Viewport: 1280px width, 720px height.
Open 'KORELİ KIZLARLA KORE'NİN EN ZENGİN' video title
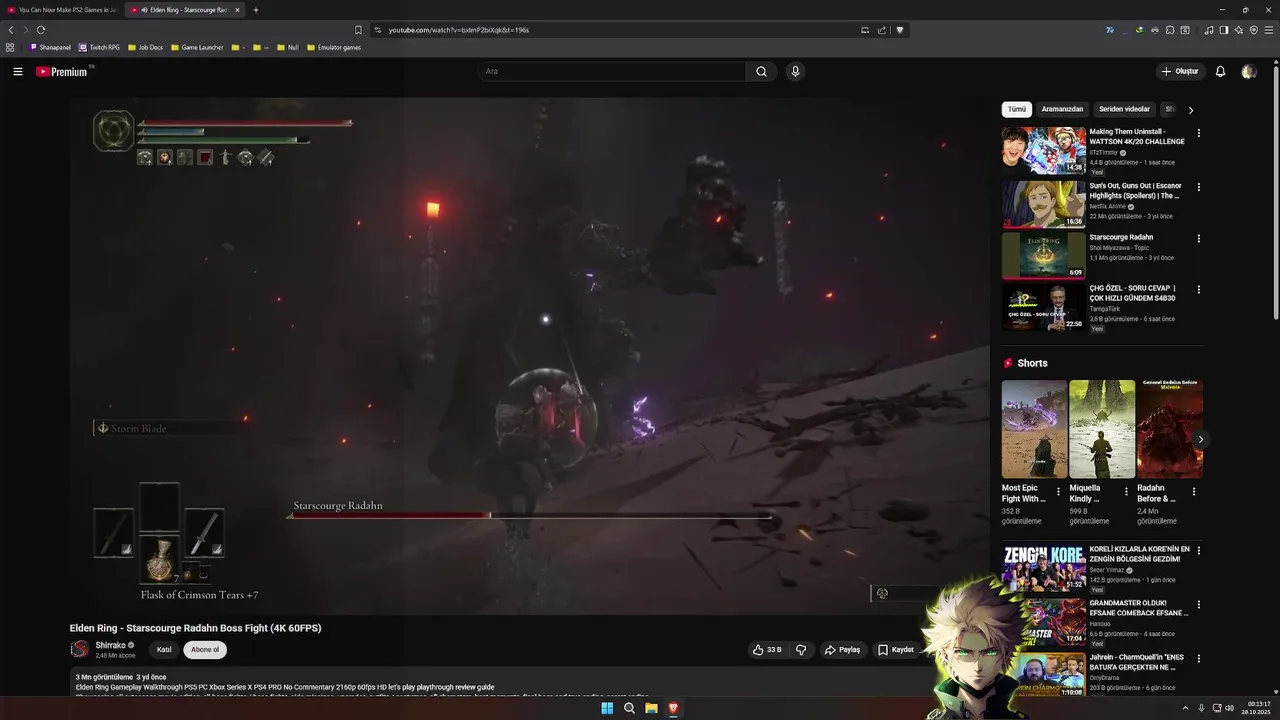pos(1140,554)
